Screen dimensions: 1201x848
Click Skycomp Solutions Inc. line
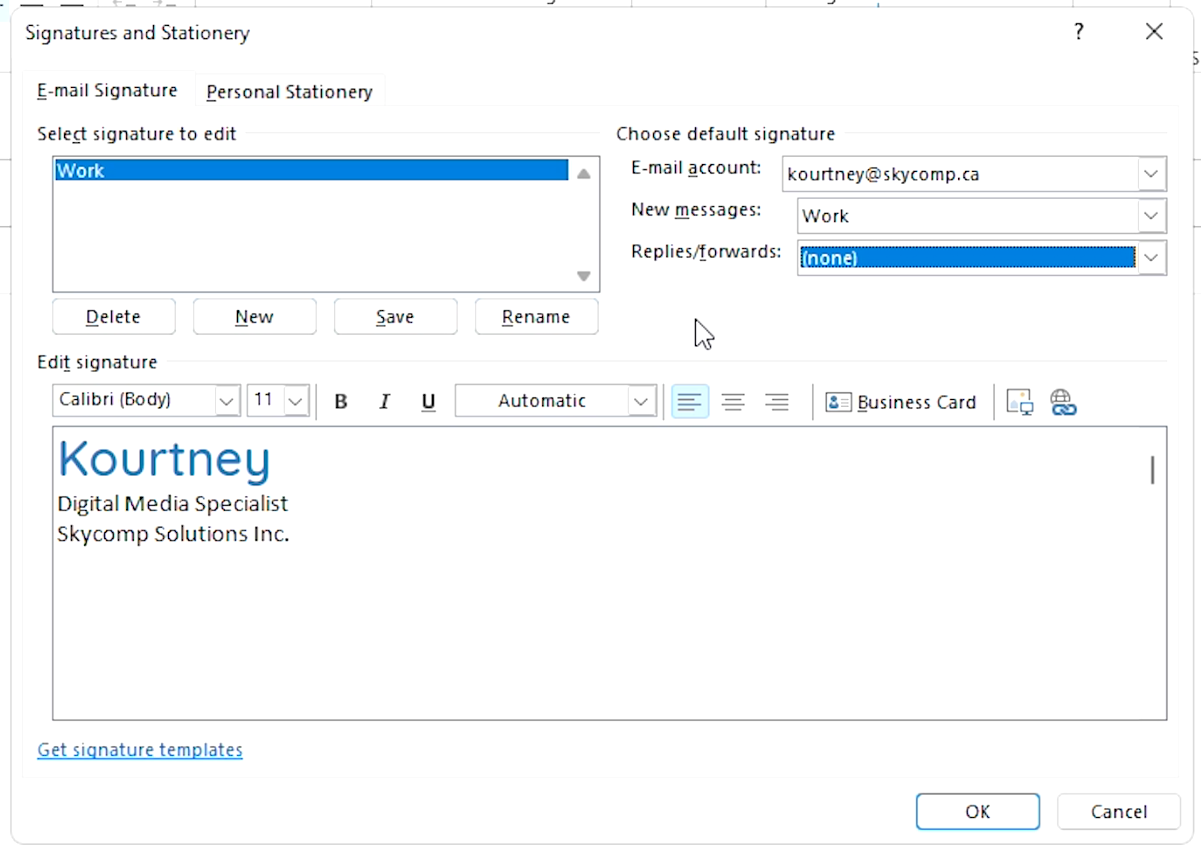pyautogui.click(x=173, y=534)
